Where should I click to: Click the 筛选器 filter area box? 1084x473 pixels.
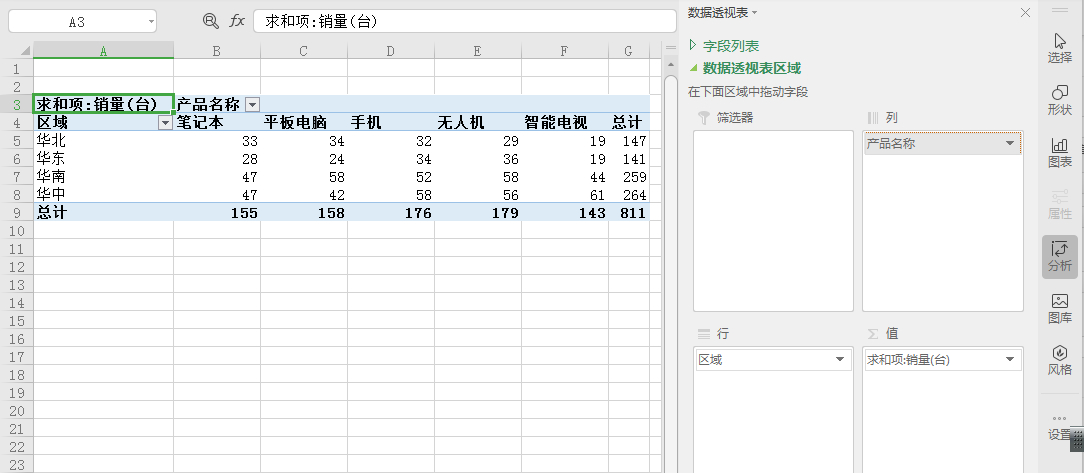click(x=774, y=221)
